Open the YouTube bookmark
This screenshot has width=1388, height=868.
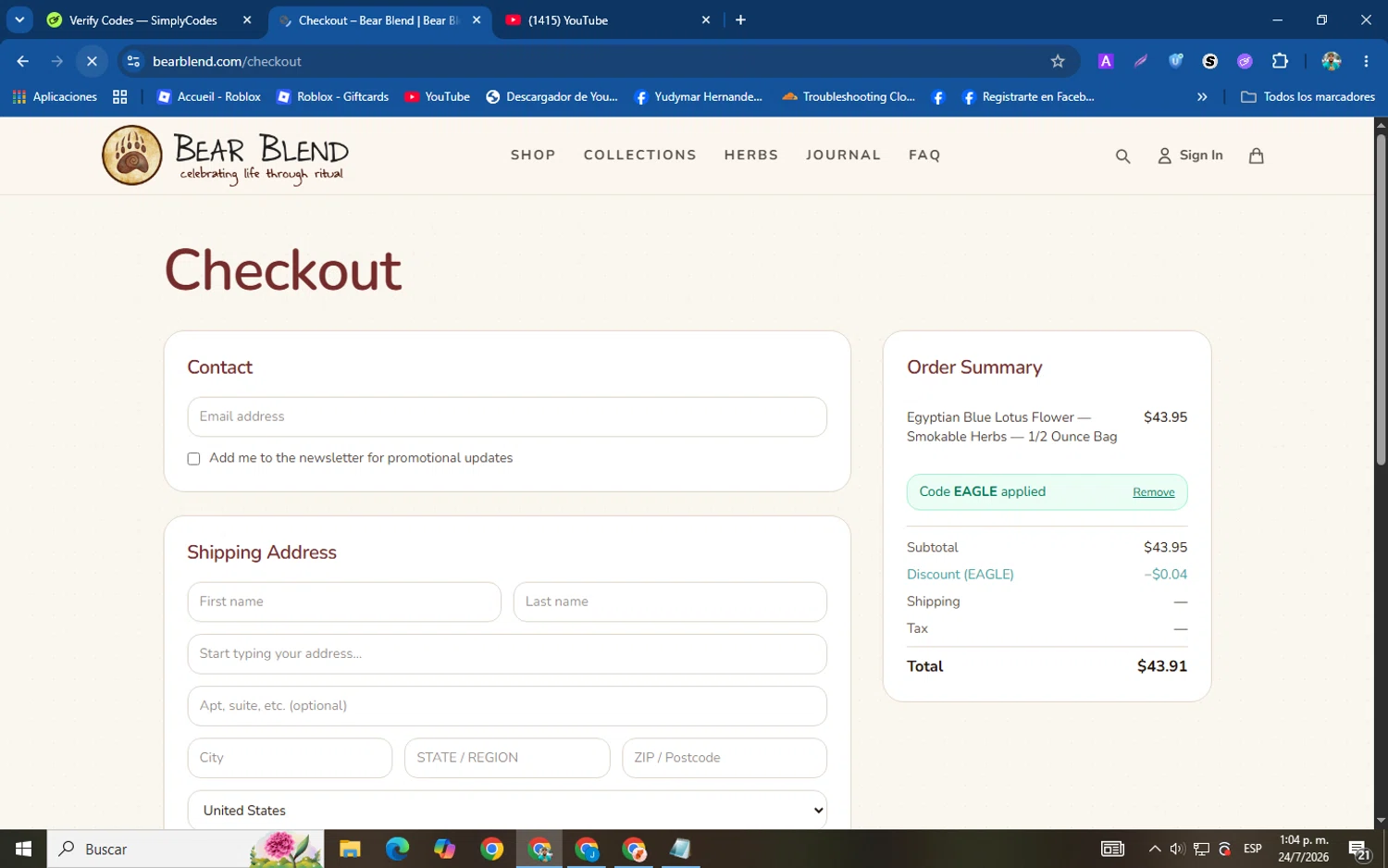437,96
